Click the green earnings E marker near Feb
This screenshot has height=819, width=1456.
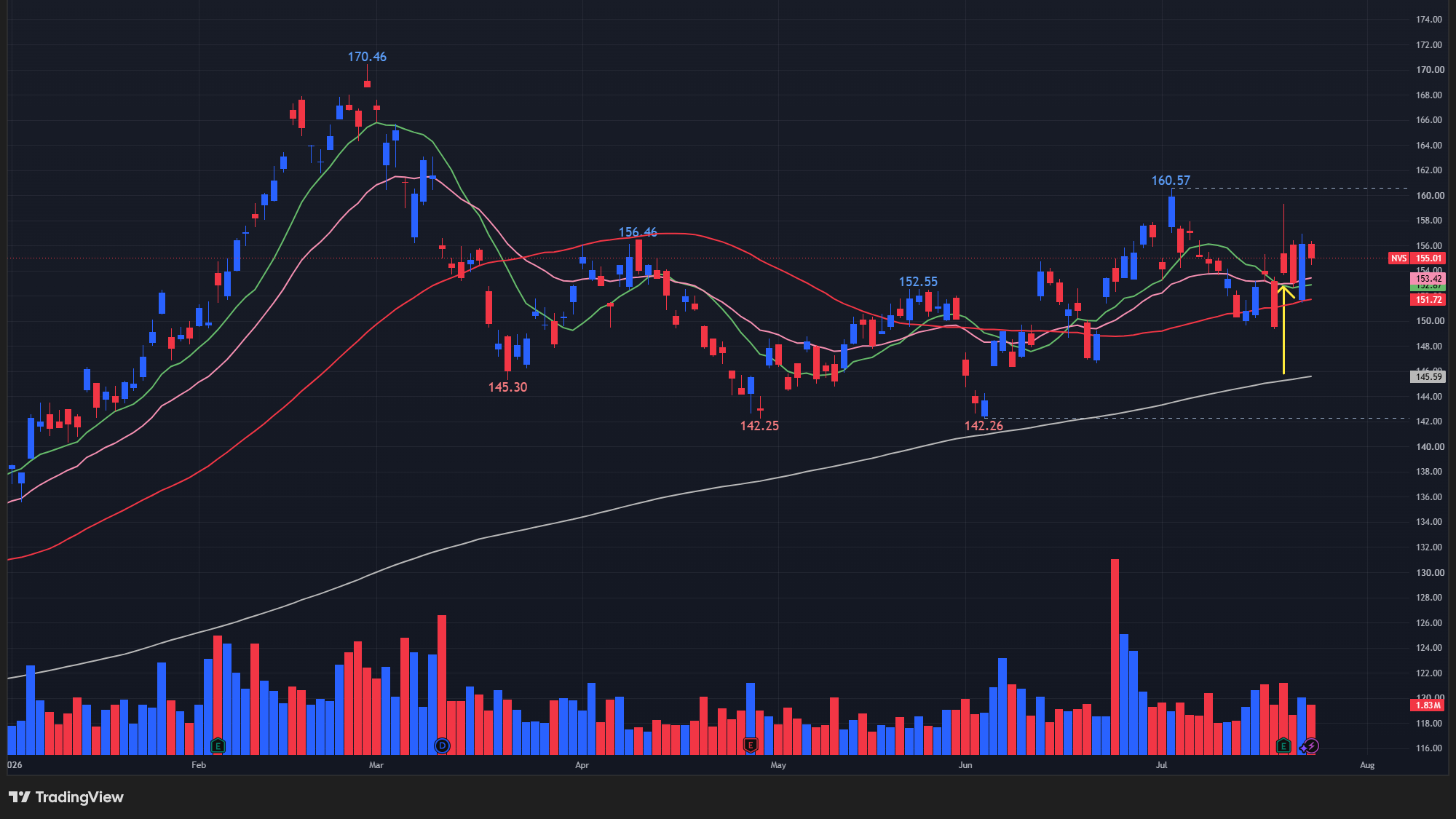(218, 745)
